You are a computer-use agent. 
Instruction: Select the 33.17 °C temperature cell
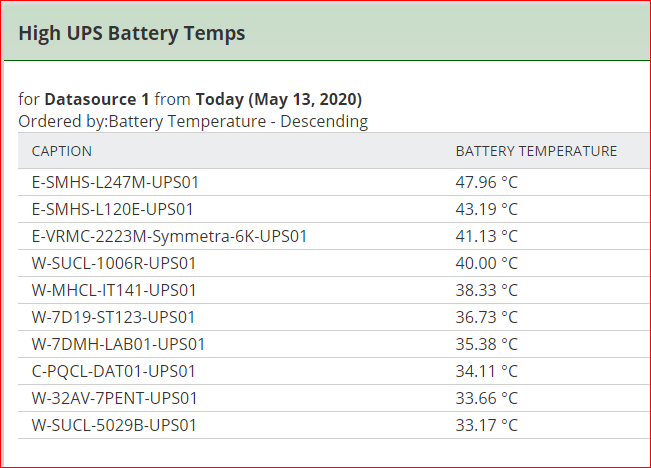[x=486, y=425]
